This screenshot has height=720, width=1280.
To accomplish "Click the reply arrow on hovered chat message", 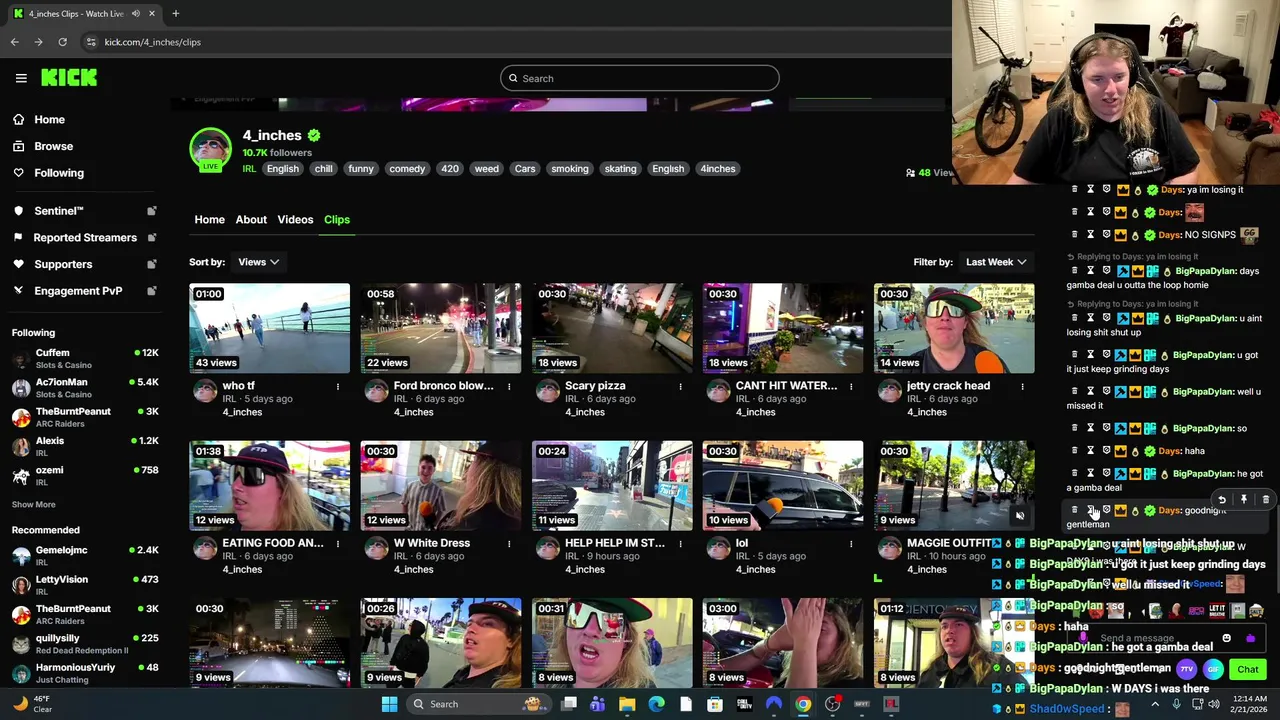I will click(x=1221, y=500).
